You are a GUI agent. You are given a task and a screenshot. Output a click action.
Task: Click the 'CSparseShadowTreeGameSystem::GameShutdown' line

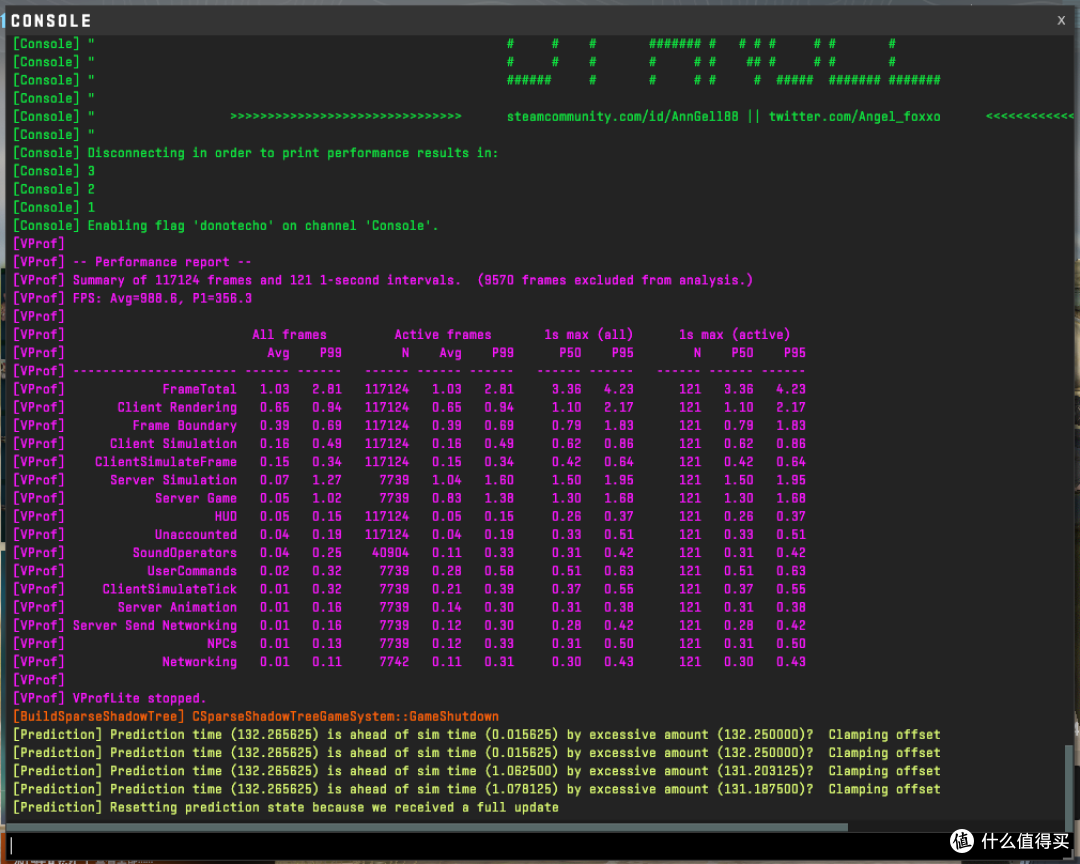click(x=256, y=717)
